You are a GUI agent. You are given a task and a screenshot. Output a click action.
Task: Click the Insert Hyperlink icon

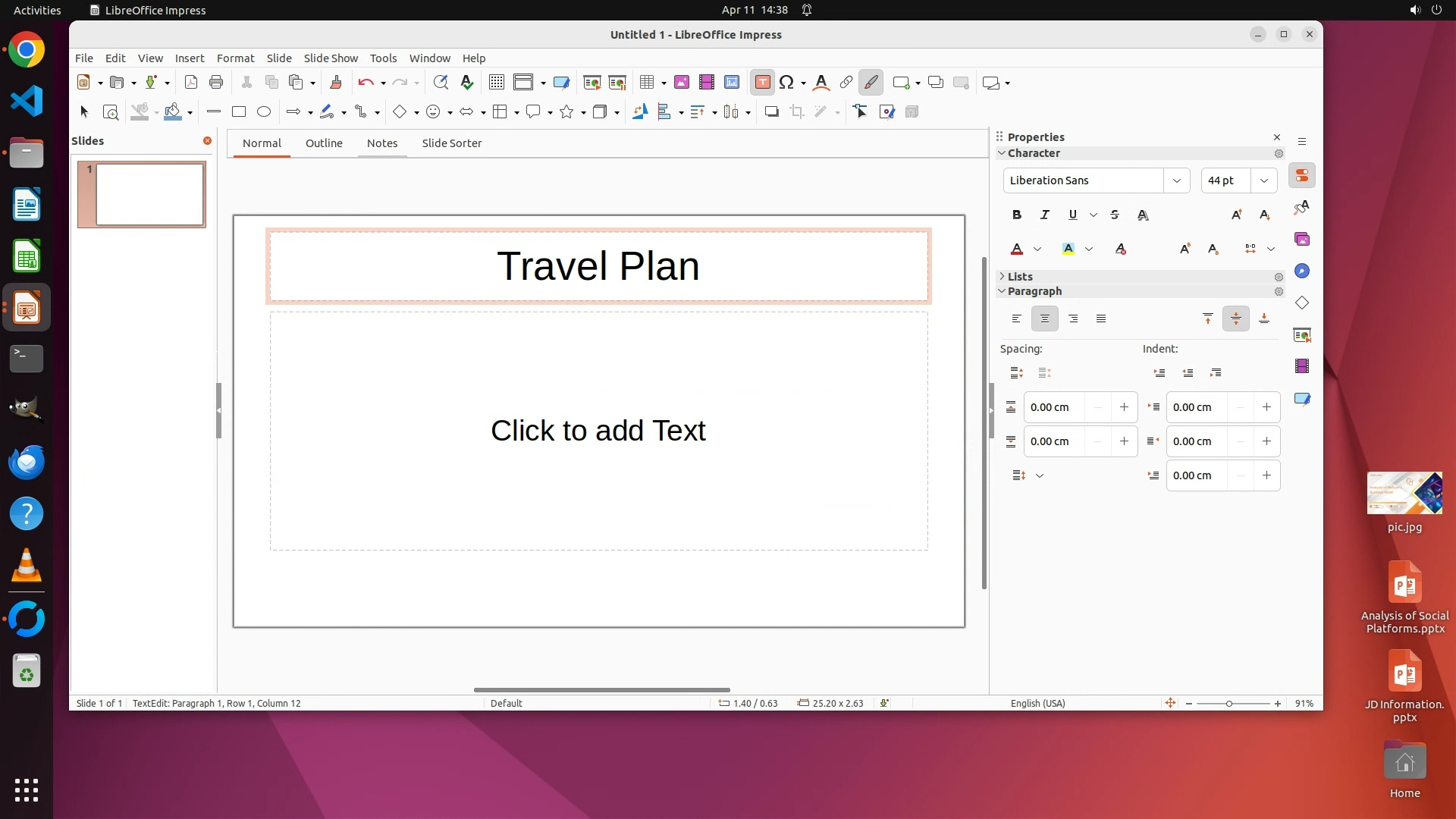pyautogui.click(x=846, y=83)
